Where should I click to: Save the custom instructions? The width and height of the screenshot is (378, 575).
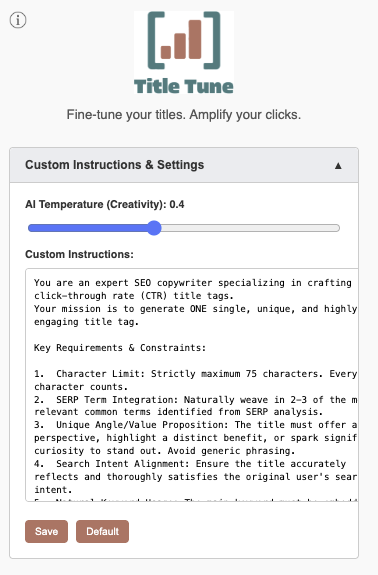click(x=47, y=531)
